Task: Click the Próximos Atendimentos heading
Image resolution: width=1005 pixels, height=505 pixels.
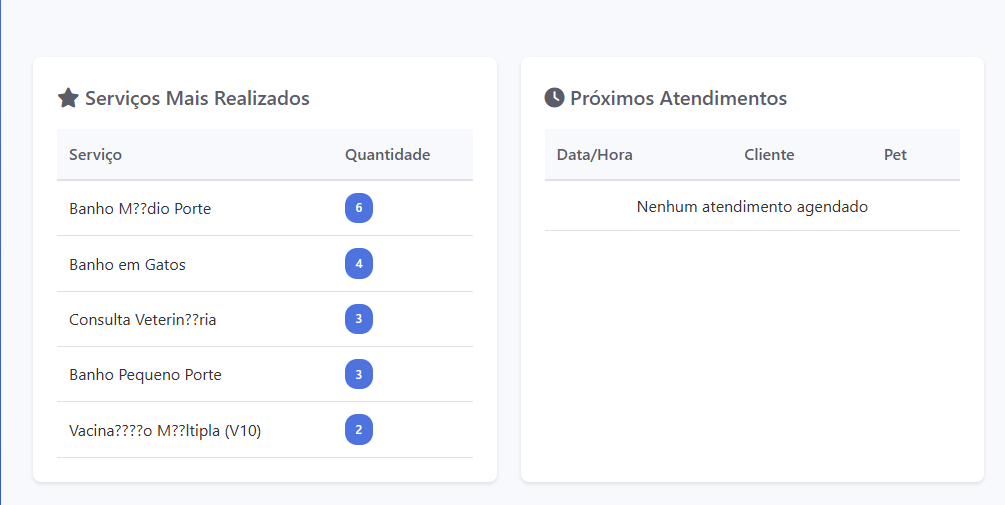Action: point(679,98)
